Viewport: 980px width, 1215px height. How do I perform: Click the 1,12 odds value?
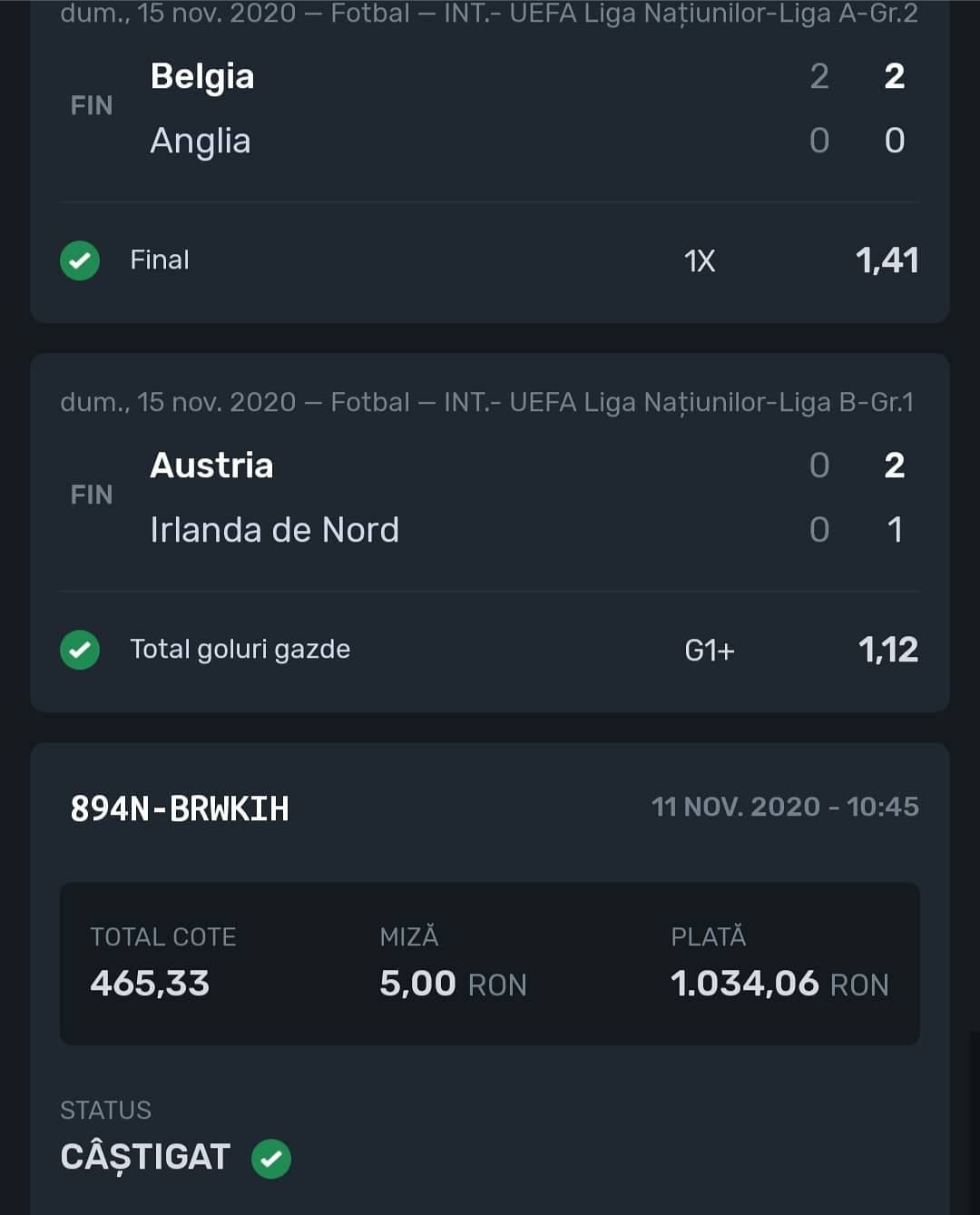[888, 650]
